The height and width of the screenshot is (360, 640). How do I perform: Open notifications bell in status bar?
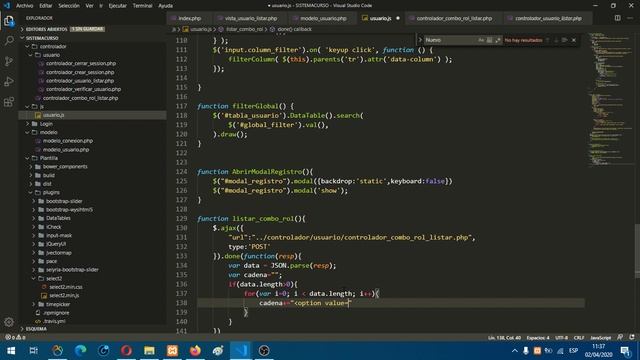click(x=632, y=338)
